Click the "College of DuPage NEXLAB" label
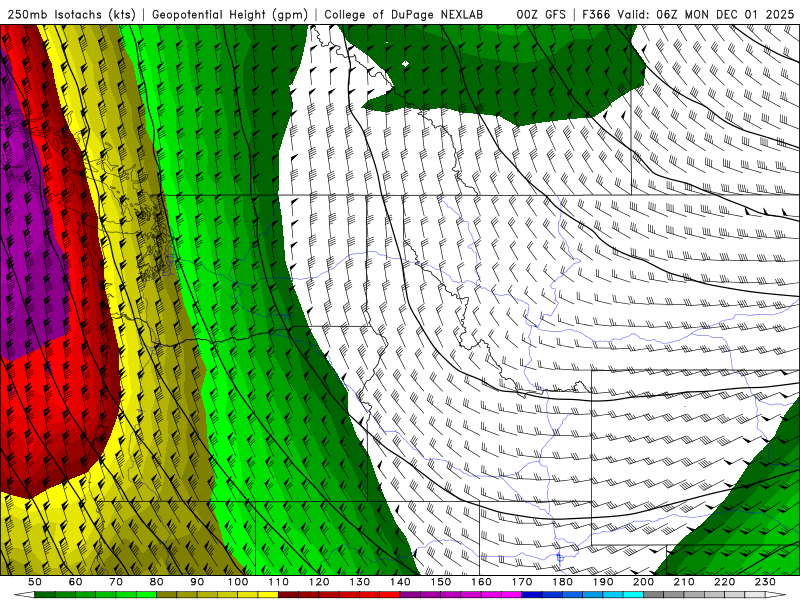The image size is (800, 600). click(403, 15)
